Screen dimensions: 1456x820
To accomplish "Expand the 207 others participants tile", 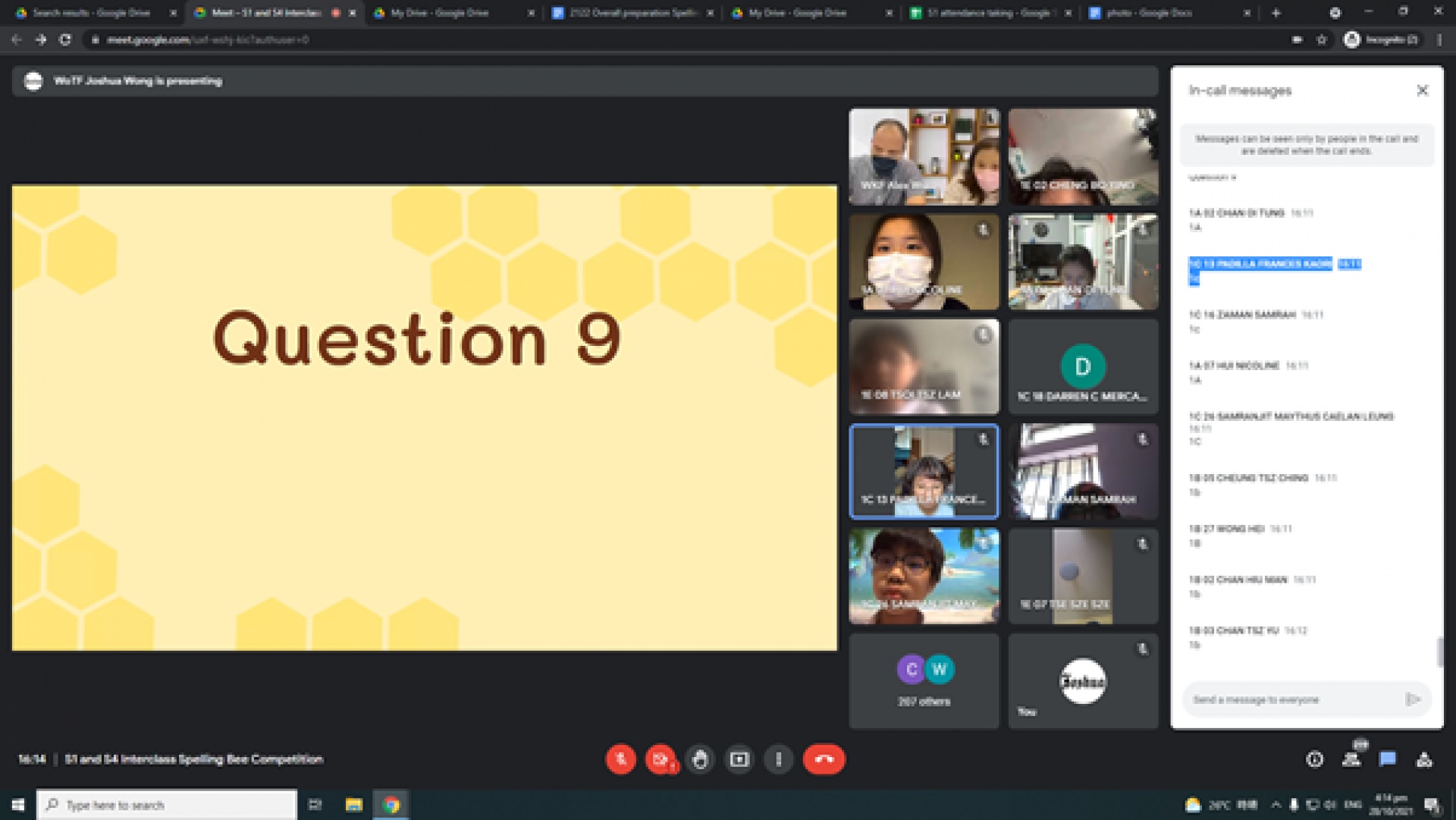I will (924, 681).
